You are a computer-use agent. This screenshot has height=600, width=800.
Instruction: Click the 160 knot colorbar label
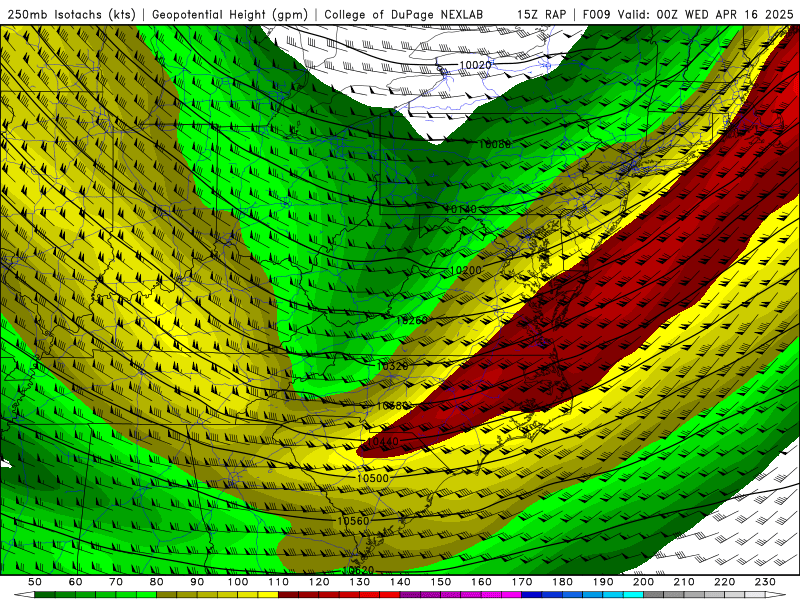click(481, 582)
